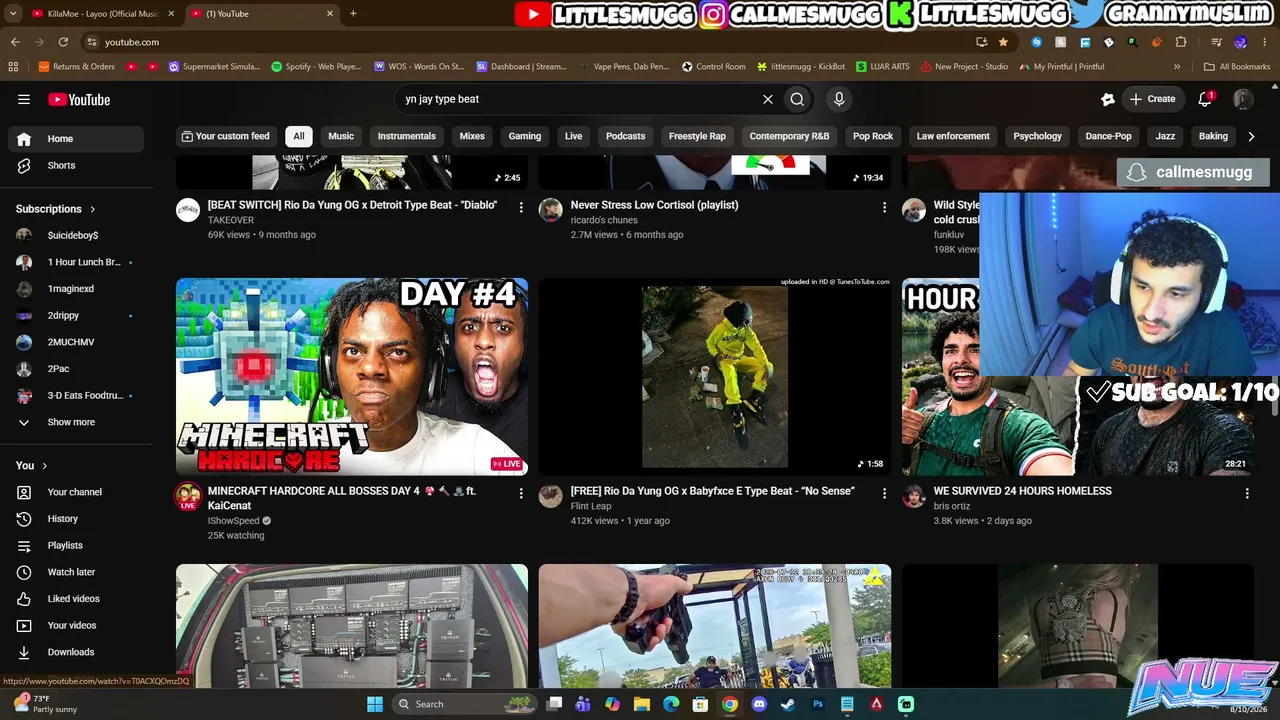The height and width of the screenshot is (720, 1280).
Task: Click the Chrome address bar URL
Action: coord(132,42)
